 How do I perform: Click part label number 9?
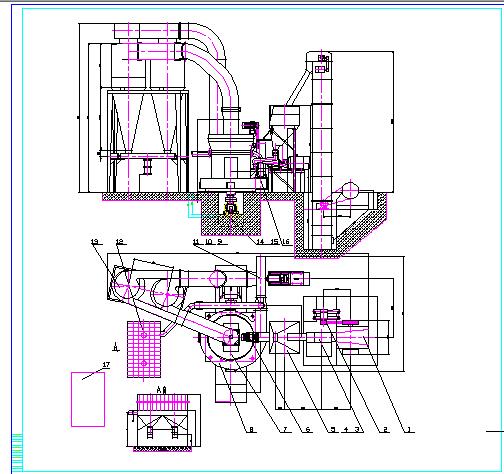pos(220,241)
